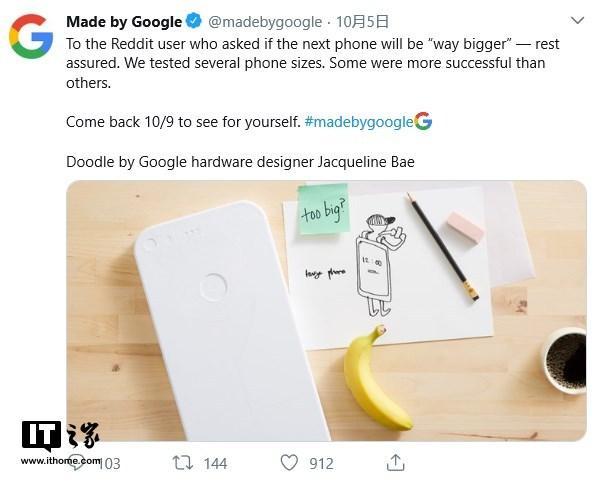This screenshot has height=487, width=594.
Task: Like the tweet with heart icon
Action: (289, 463)
